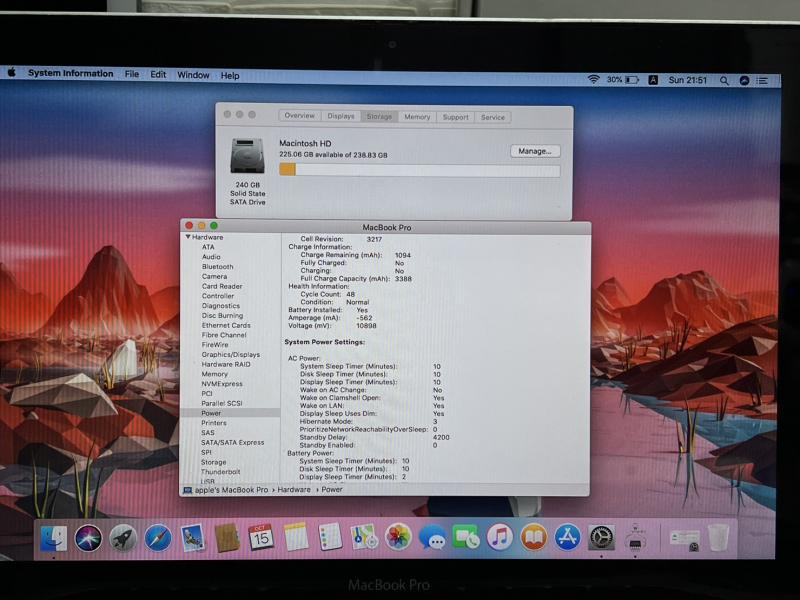Launch App Store from the dock
Screen dimensions: 800x600
point(567,537)
